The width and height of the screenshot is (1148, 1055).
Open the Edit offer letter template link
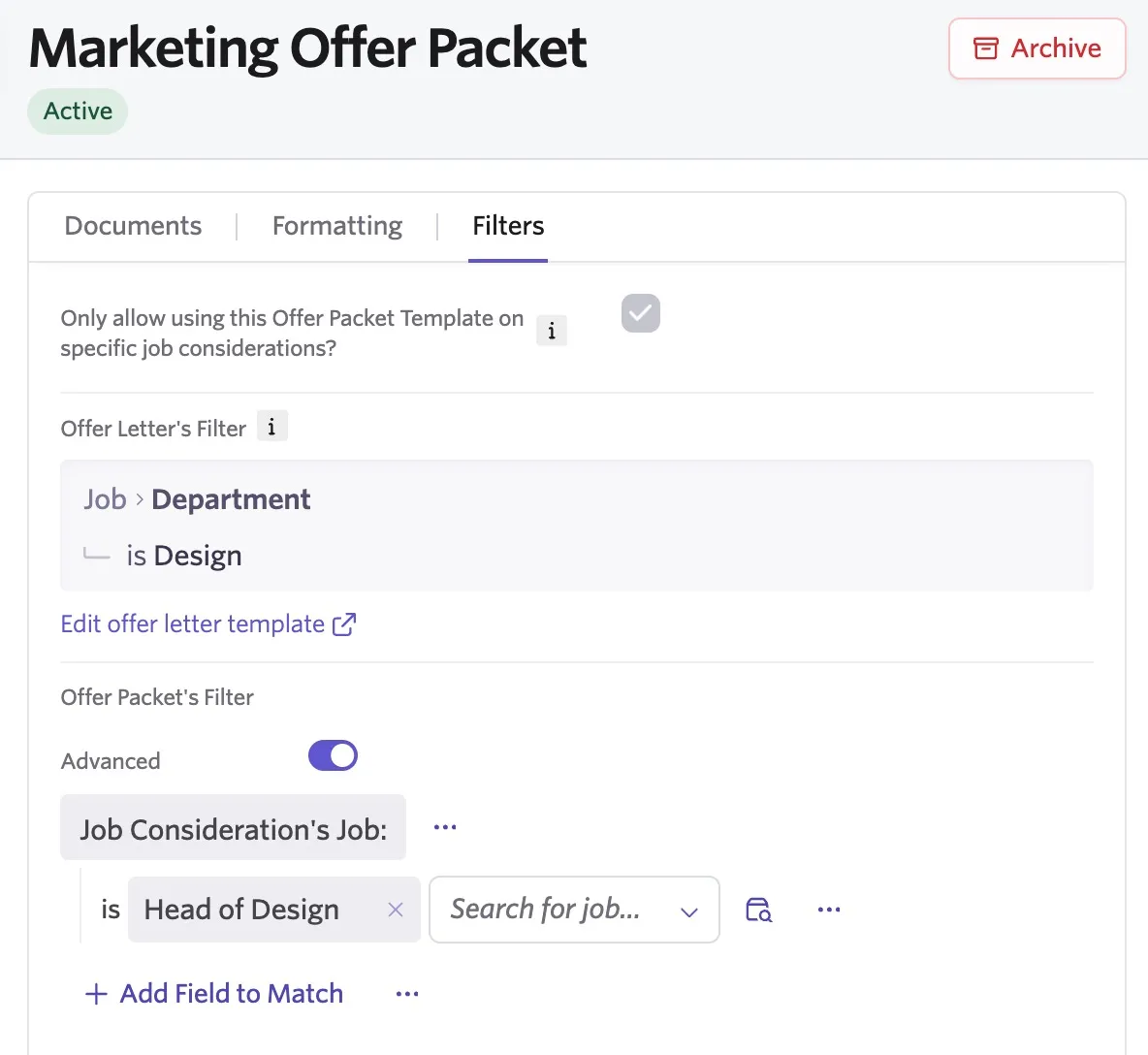point(207,623)
